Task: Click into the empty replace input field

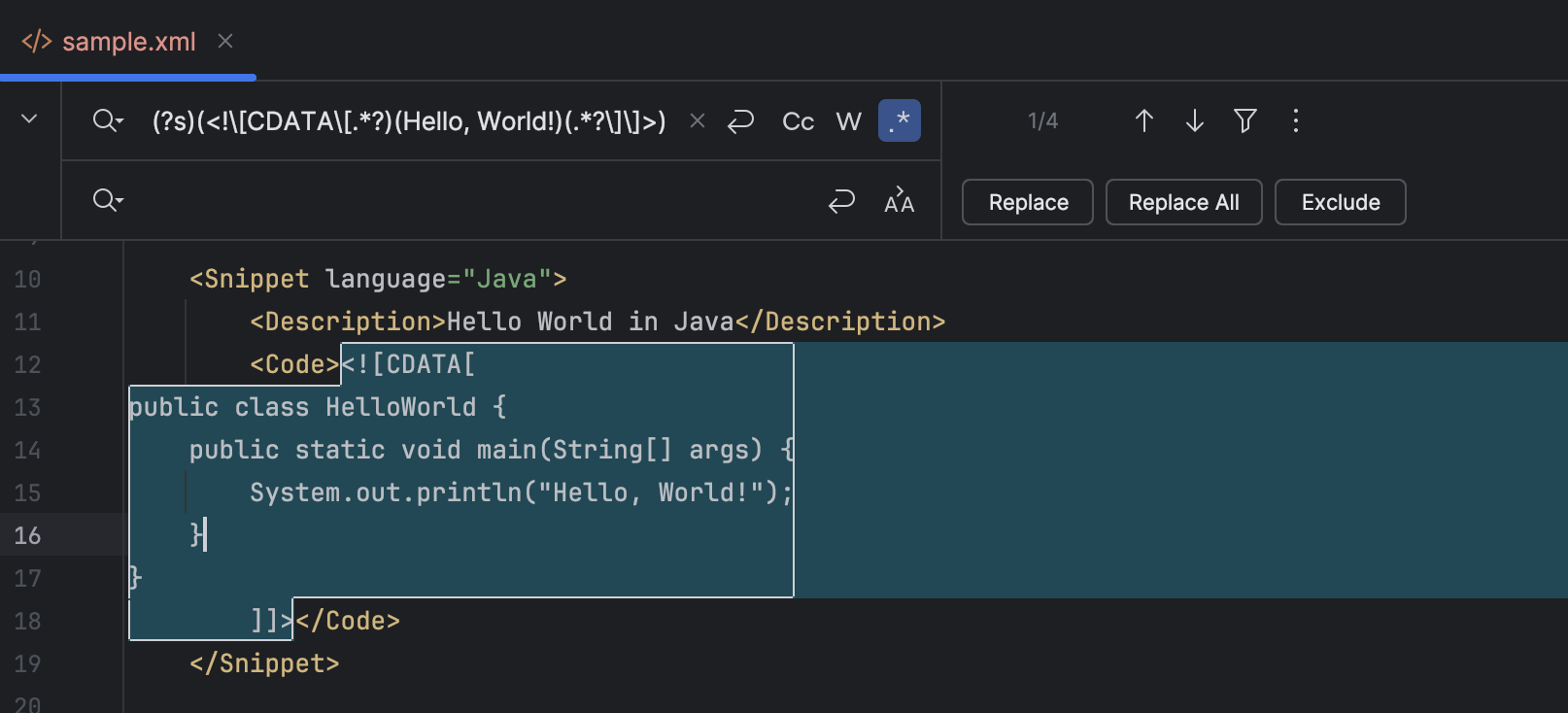Action: [x=466, y=201]
